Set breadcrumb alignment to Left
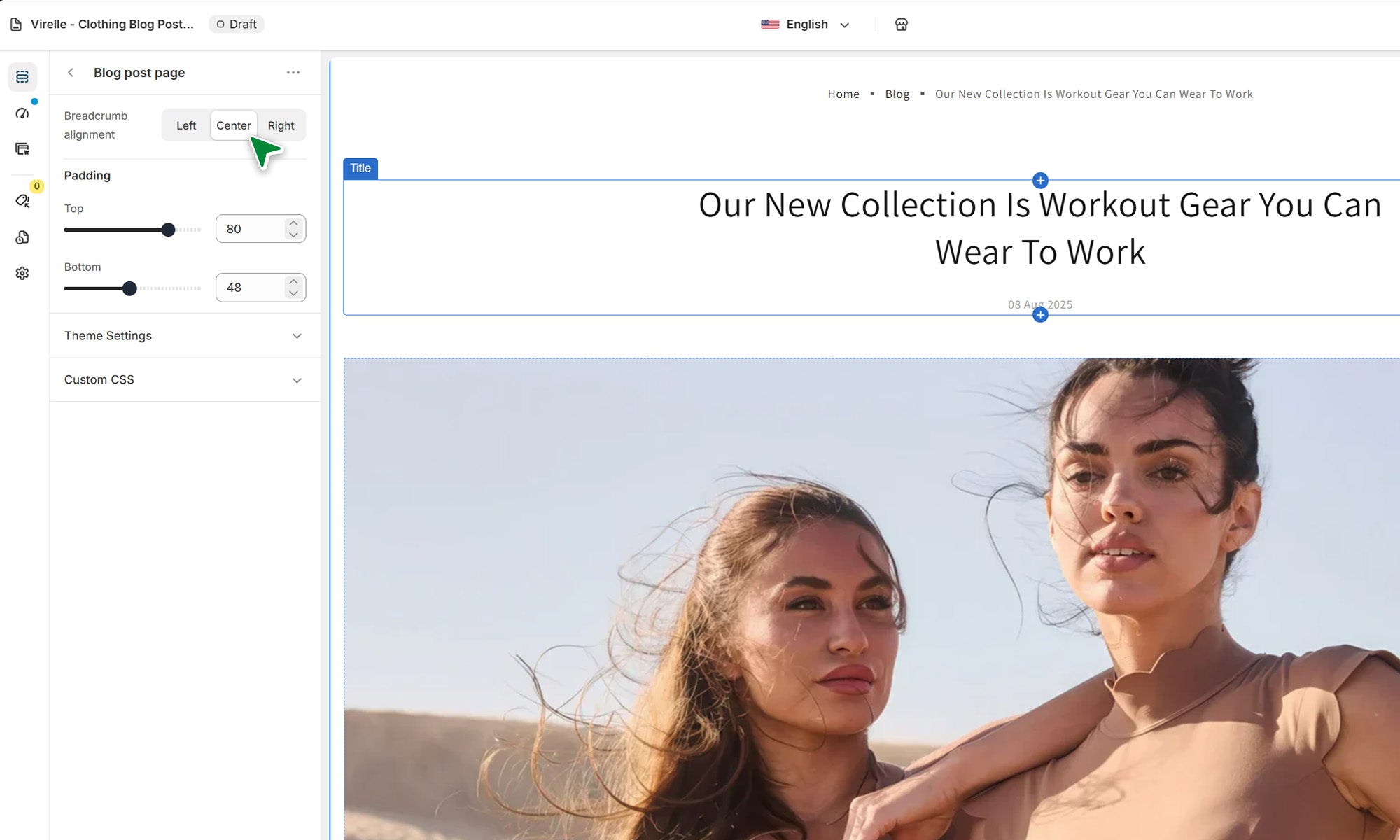 [186, 125]
